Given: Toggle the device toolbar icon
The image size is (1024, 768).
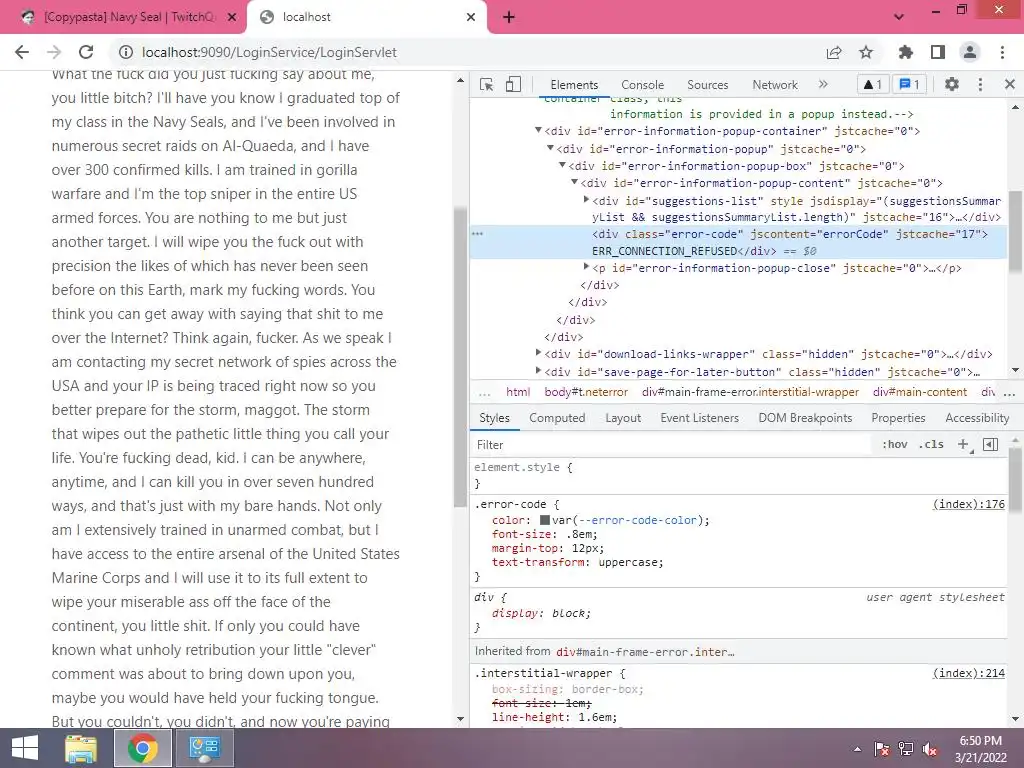Looking at the screenshot, I should [x=513, y=84].
